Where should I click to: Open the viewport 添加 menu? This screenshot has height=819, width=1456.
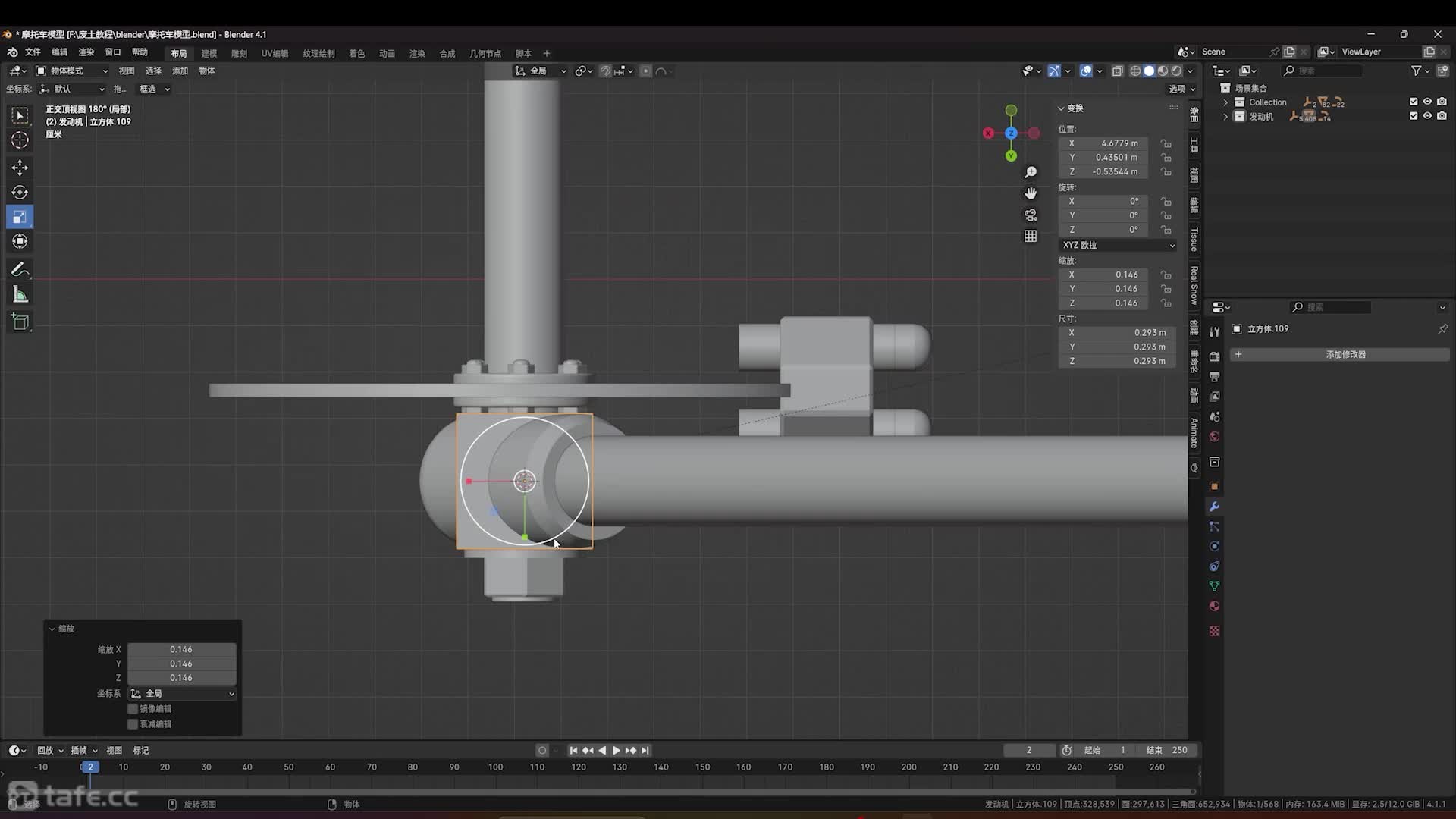click(180, 71)
